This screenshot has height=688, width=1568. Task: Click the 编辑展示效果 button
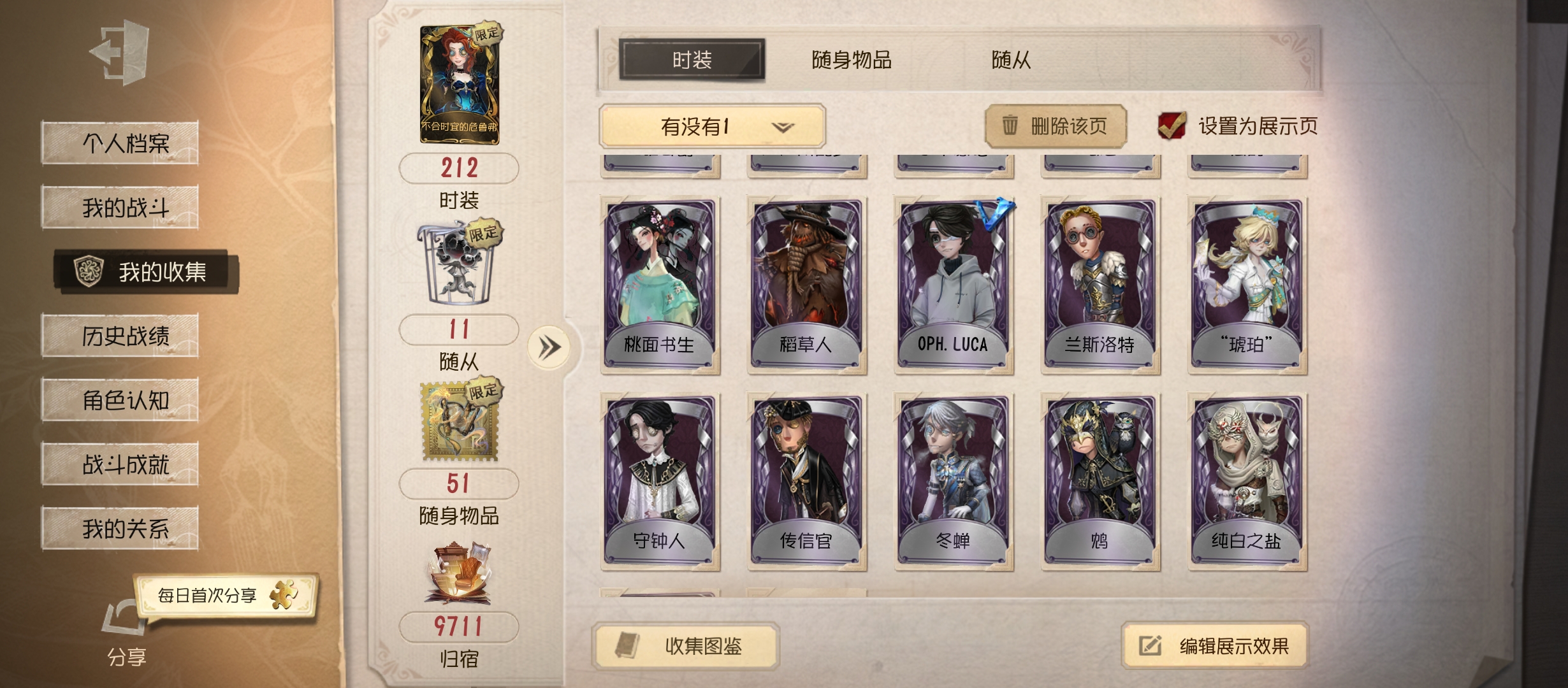pyautogui.click(x=1215, y=646)
